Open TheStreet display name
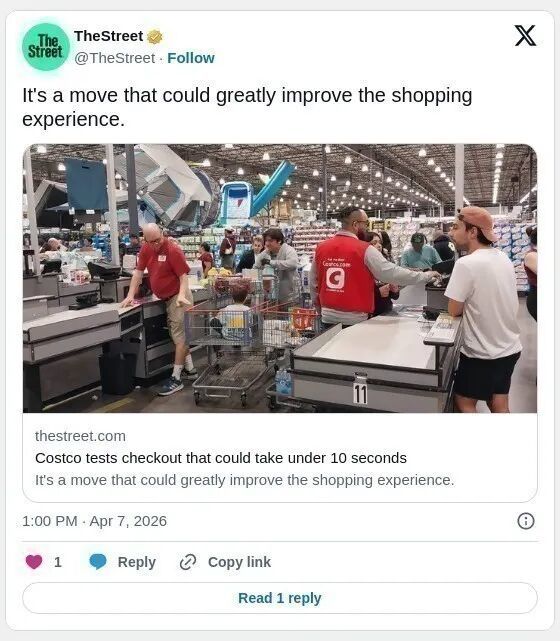Screen dimensions: 560x641 point(108,36)
